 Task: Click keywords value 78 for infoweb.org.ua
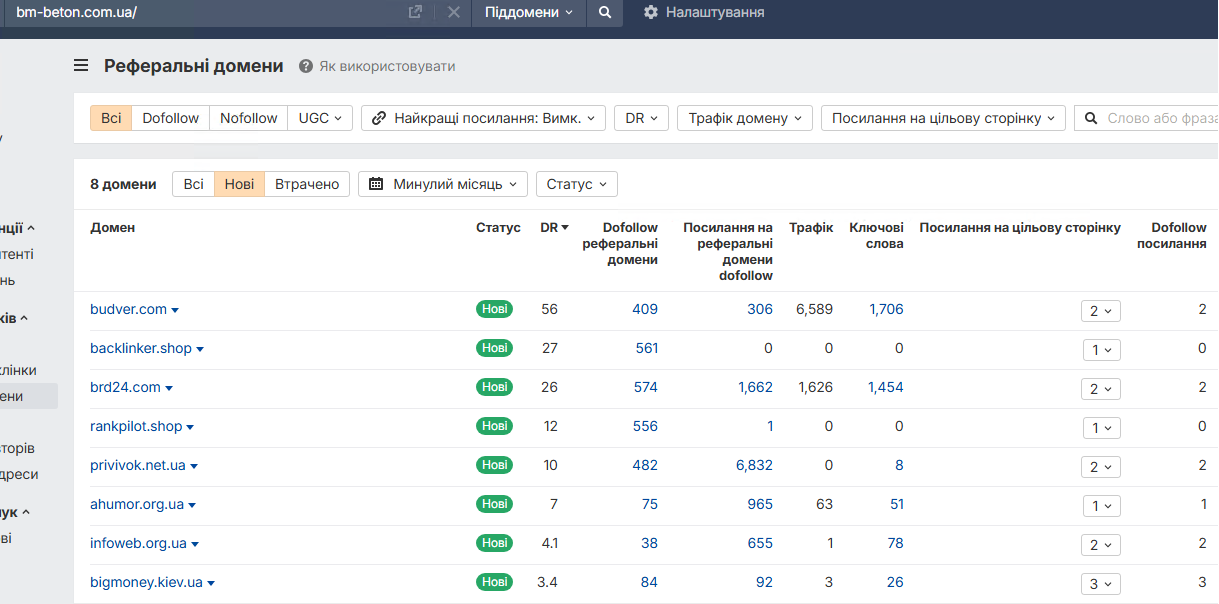895,543
